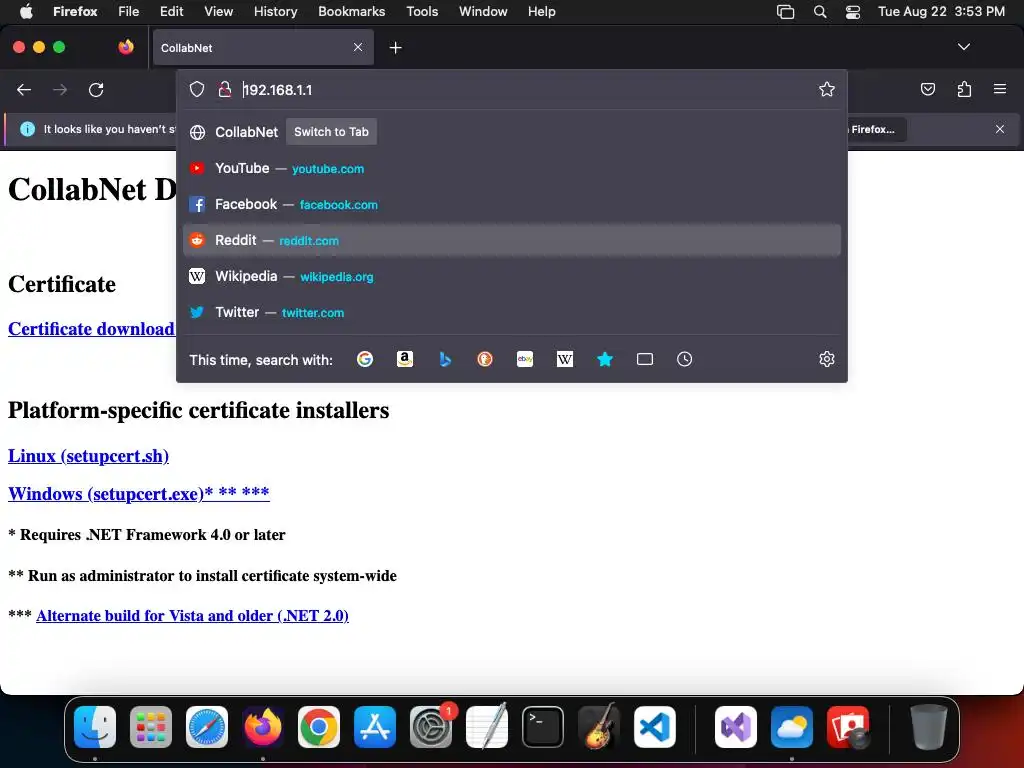The image size is (1024, 768).
Task: Open System Settings in dock
Action: [431, 727]
